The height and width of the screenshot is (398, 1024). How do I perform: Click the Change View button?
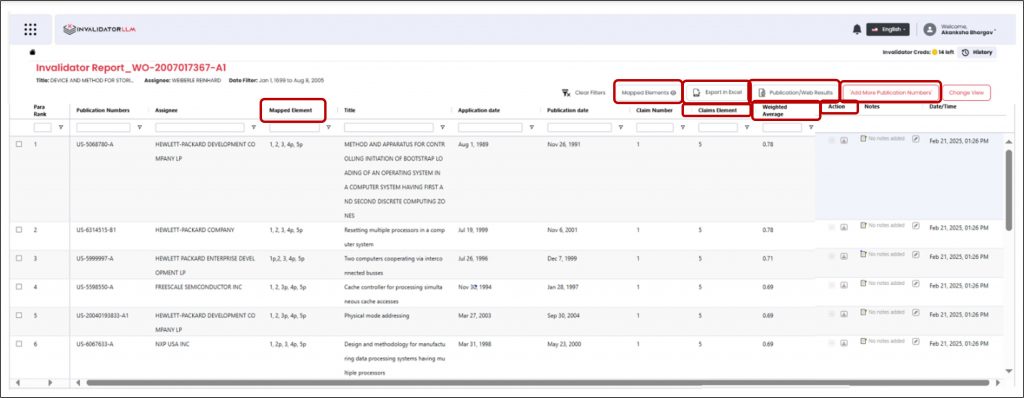(x=966, y=93)
